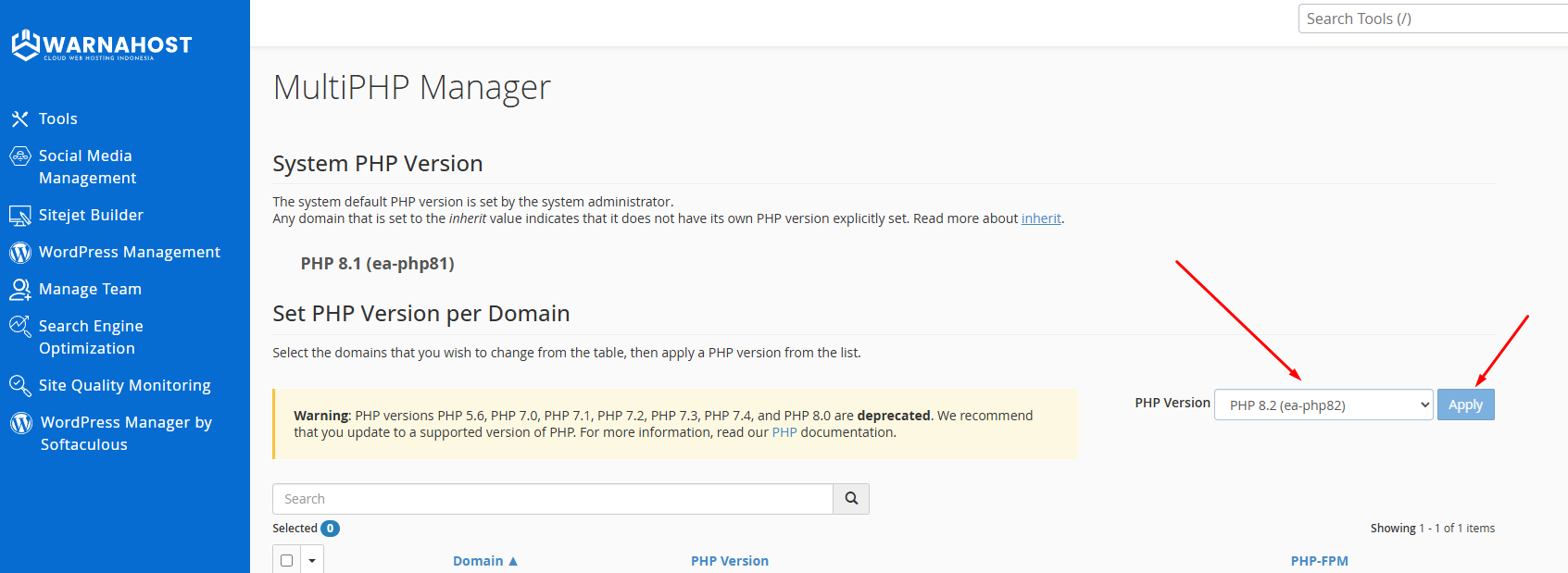Follow the inherit link
Screen dimensions: 1568x573
pos(1041,218)
